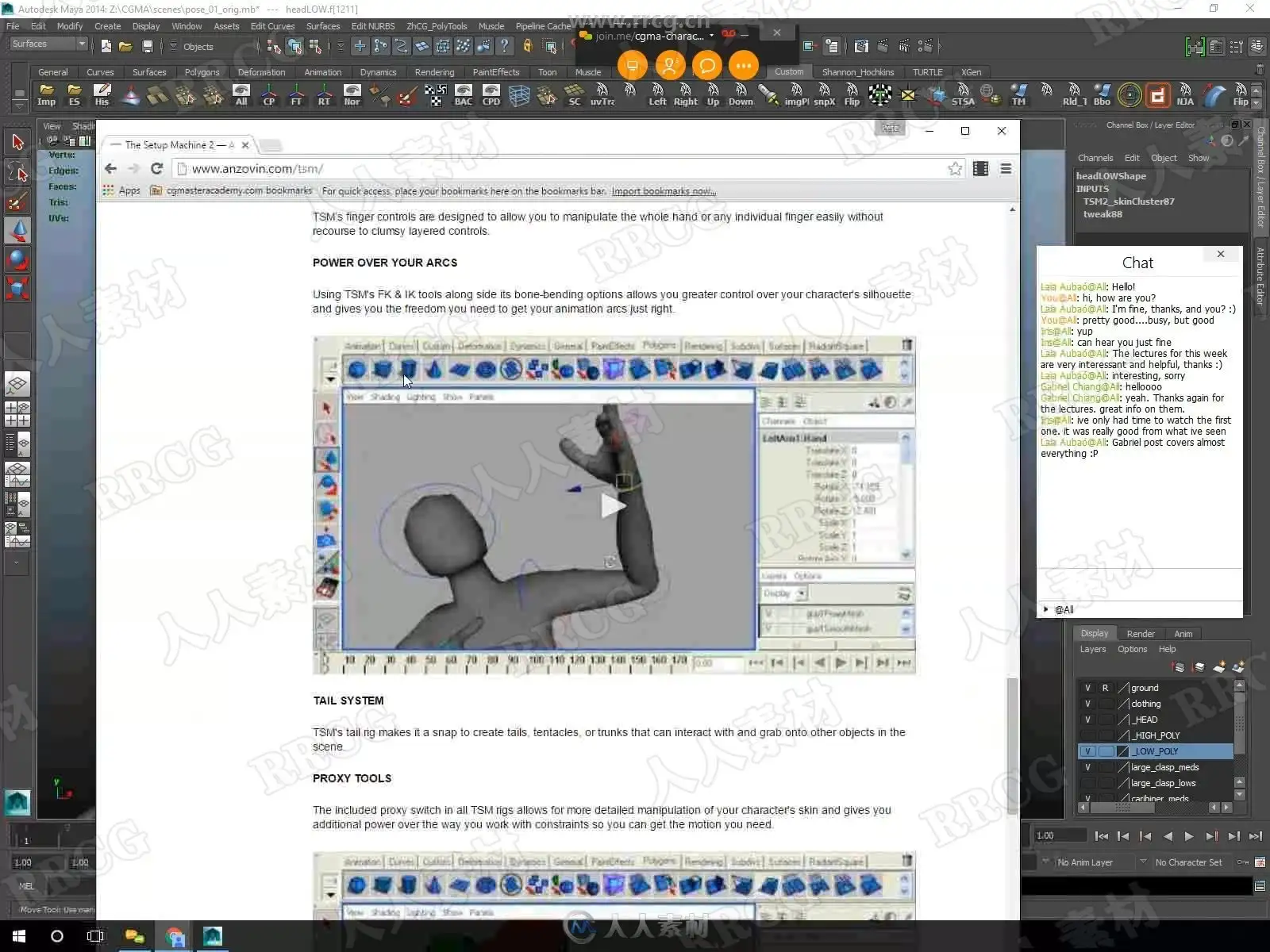Click the CPD shelf button
The image size is (1270, 952).
coord(491,95)
